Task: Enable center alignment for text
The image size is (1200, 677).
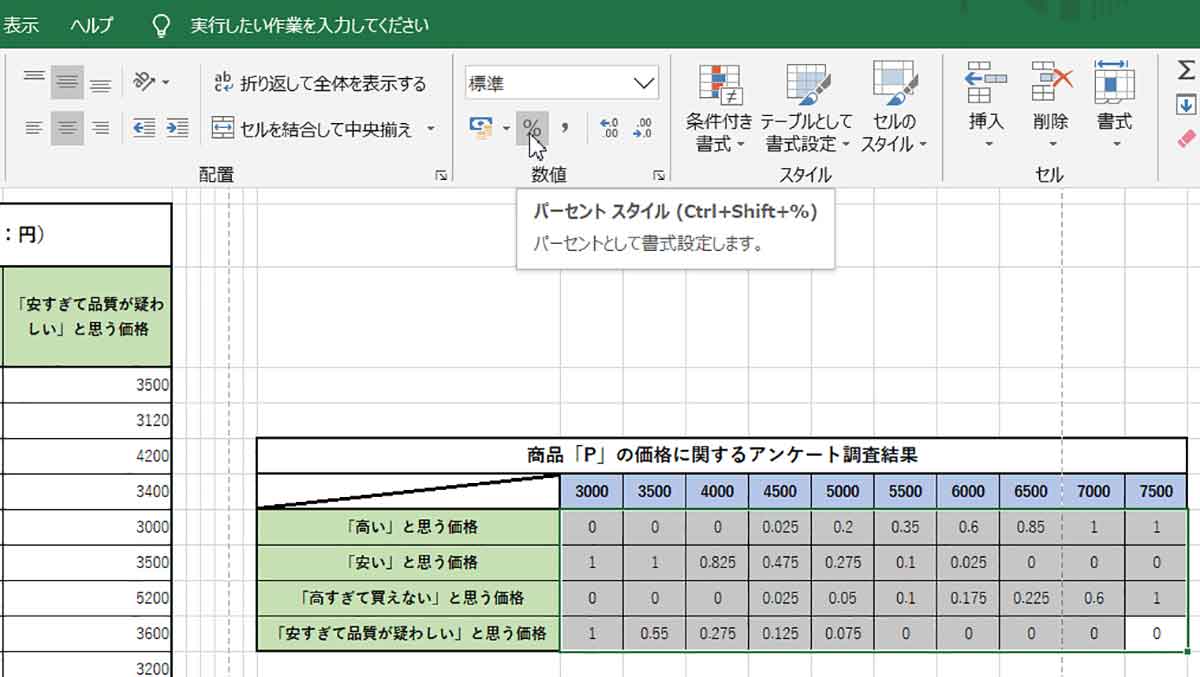Action: pyautogui.click(x=65, y=127)
